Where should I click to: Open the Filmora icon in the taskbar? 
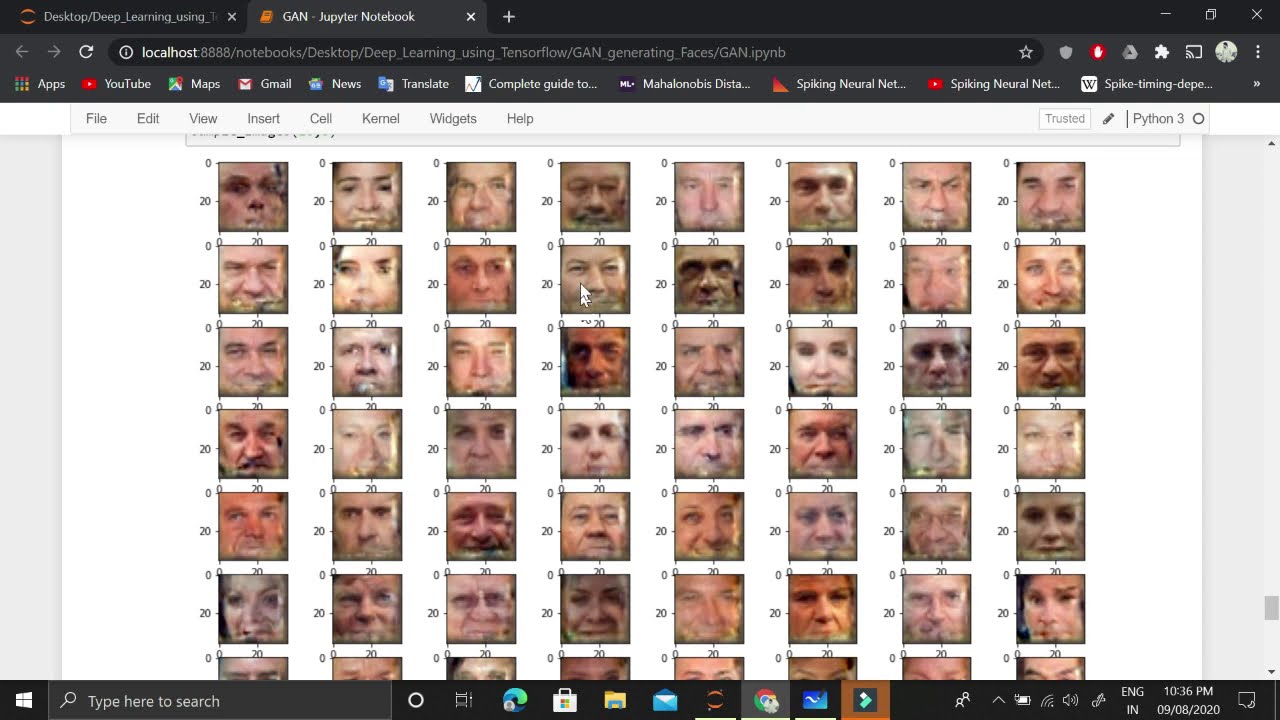(865, 700)
